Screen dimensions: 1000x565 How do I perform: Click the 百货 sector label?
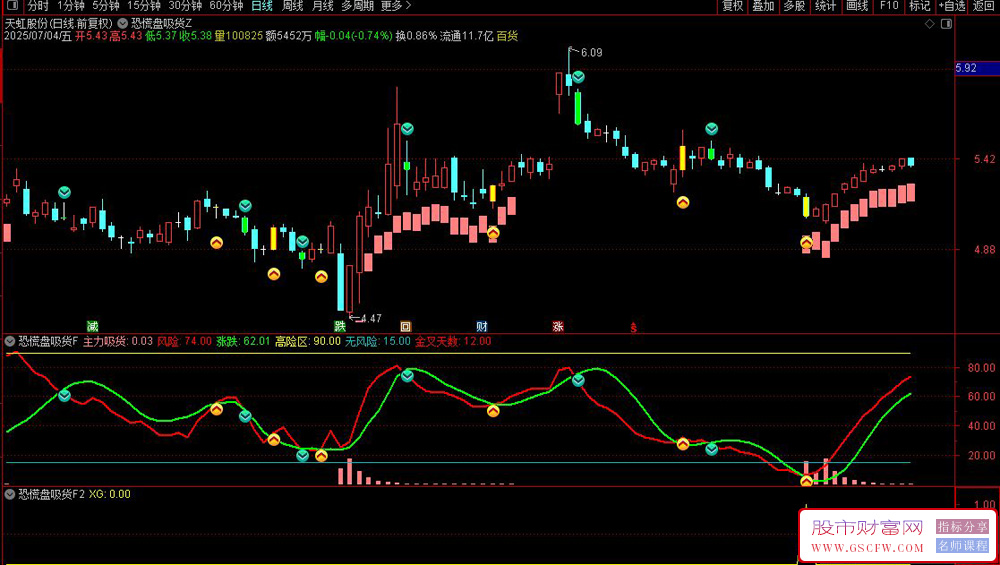click(508, 36)
